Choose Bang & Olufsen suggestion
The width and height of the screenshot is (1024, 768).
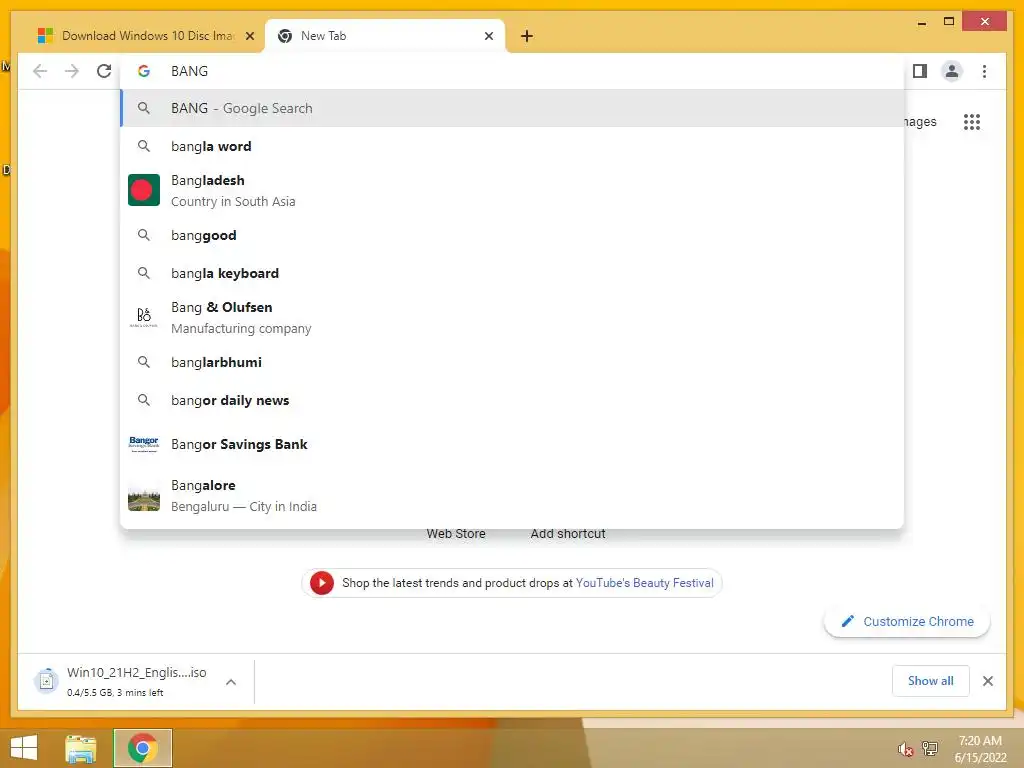512,317
